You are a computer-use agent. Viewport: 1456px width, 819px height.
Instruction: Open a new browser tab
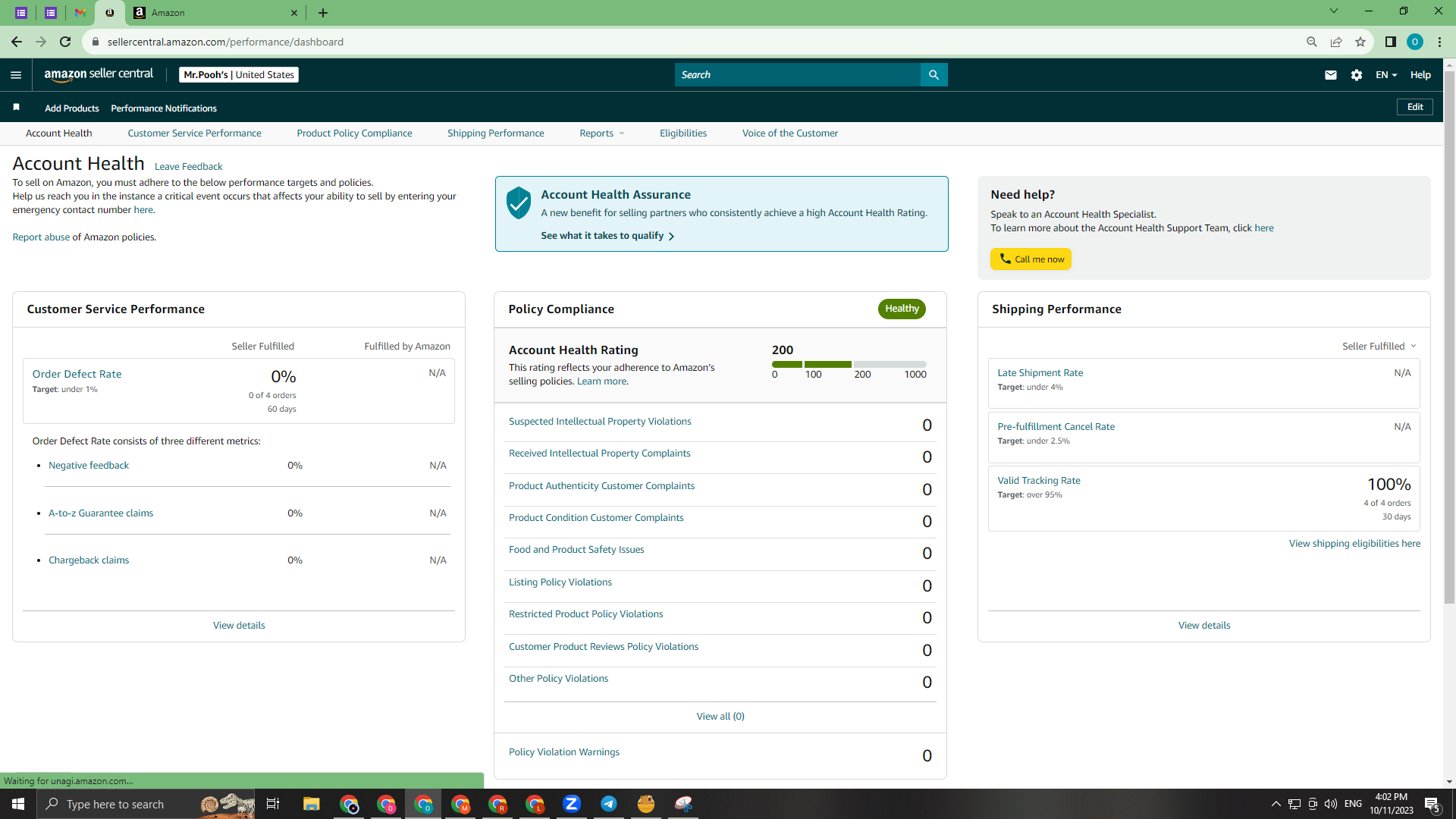click(323, 12)
